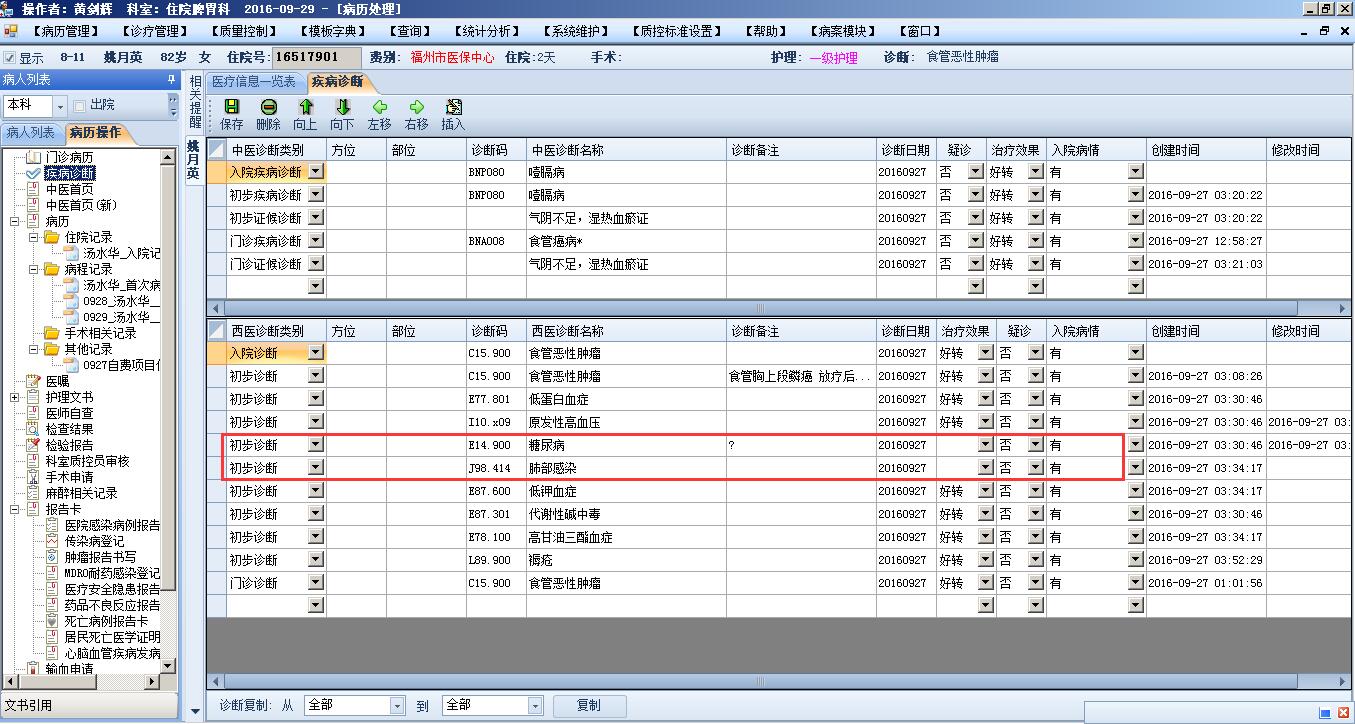Click the patient tree vertical scrollbar

pyautogui.click(x=168, y=410)
